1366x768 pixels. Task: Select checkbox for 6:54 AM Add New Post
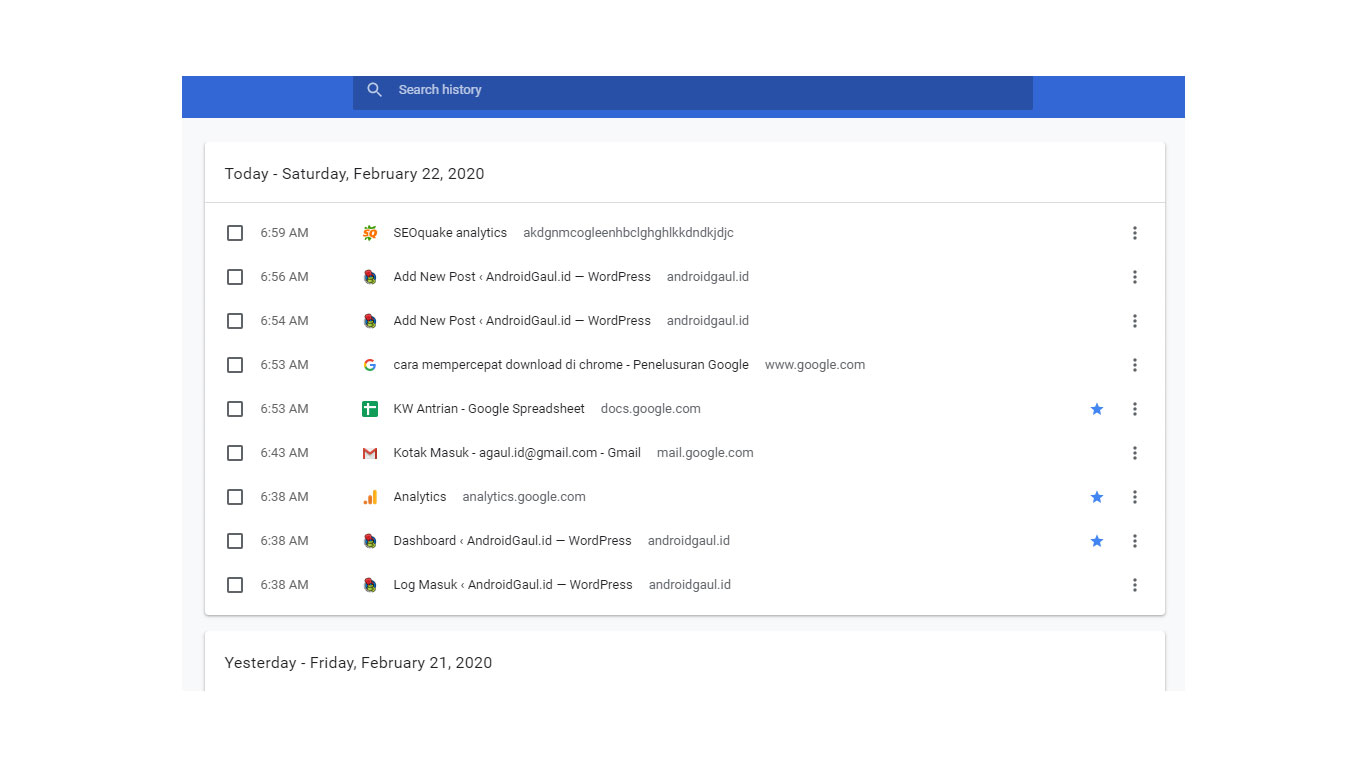[235, 321]
